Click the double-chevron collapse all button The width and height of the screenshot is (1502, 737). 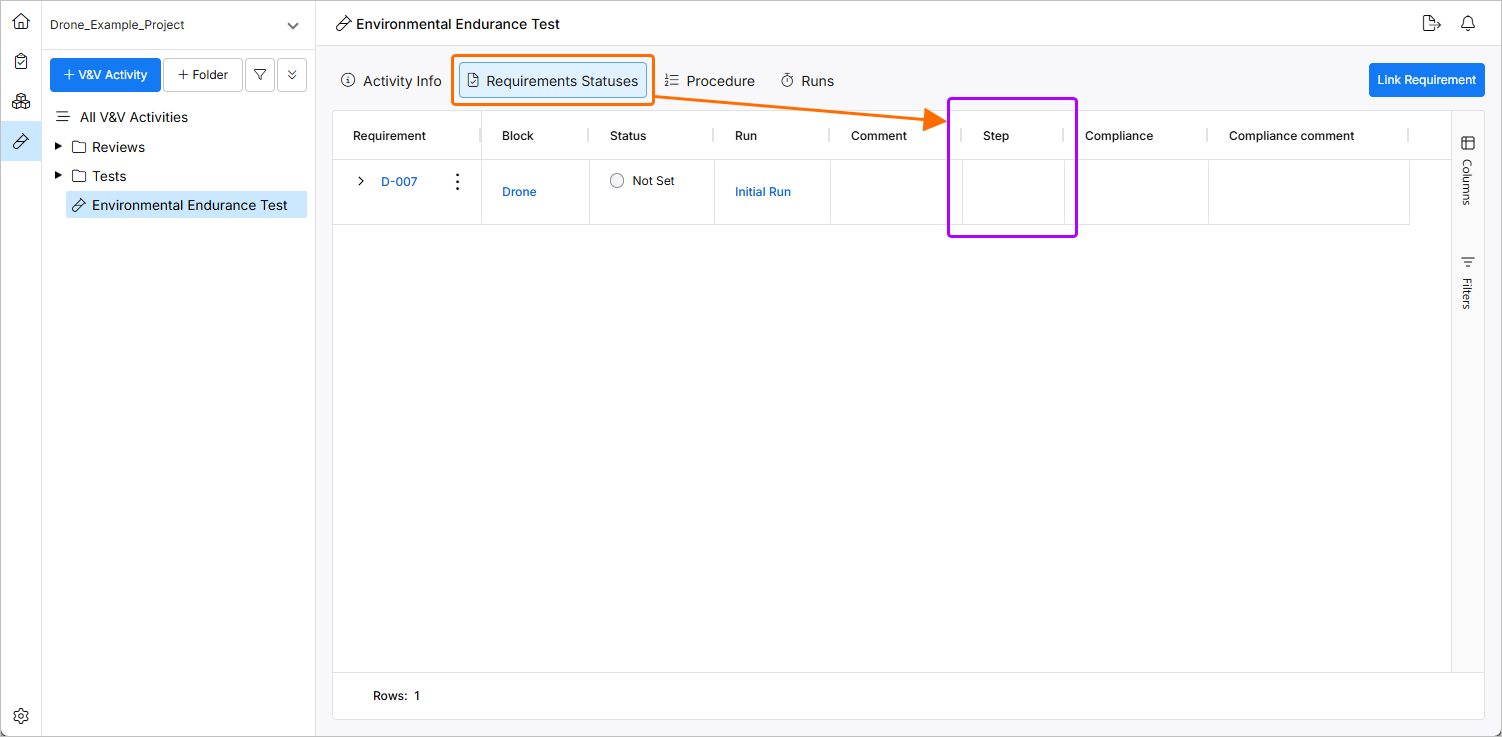(292, 75)
